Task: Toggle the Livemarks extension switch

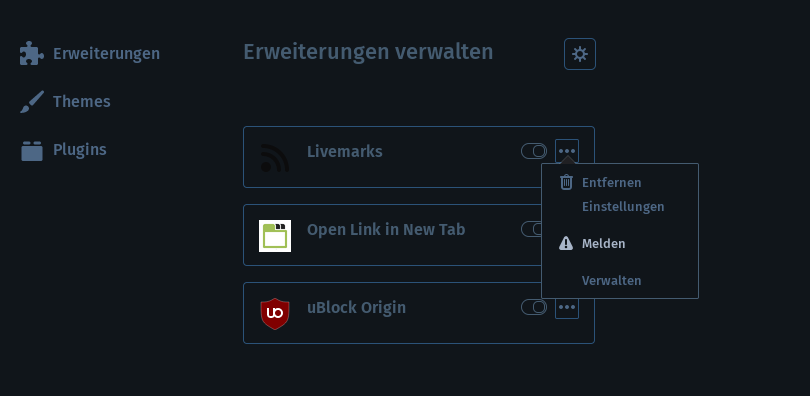Action: [534, 151]
